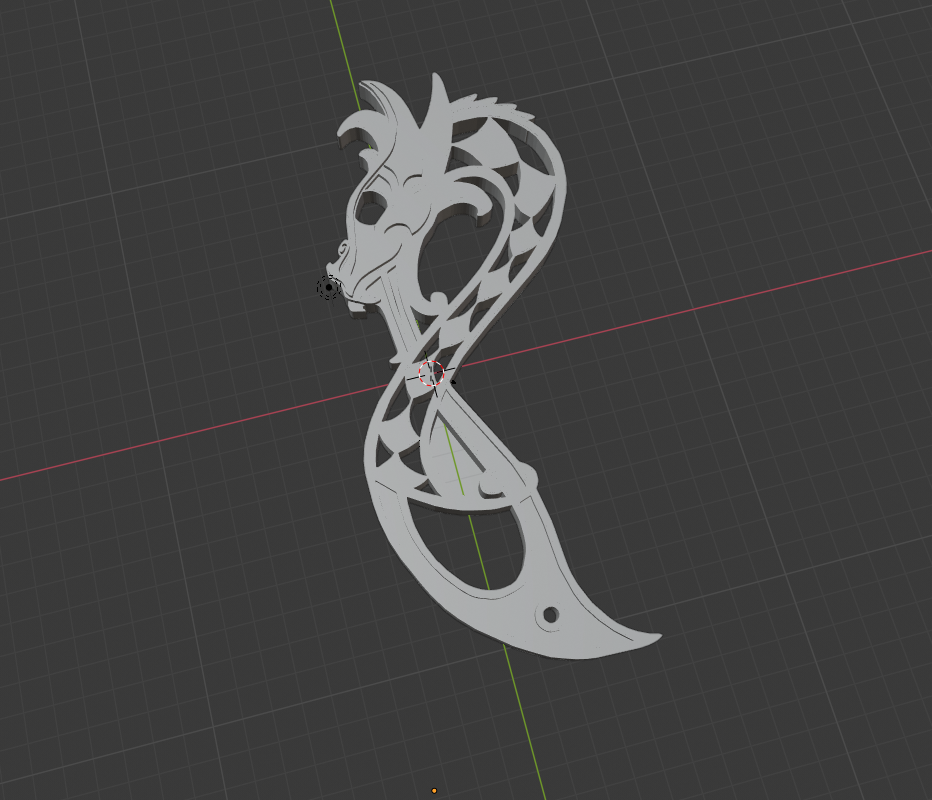Select the orange origin dot at viewport bottom
The width and height of the screenshot is (932, 800).
[x=434, y=791]
